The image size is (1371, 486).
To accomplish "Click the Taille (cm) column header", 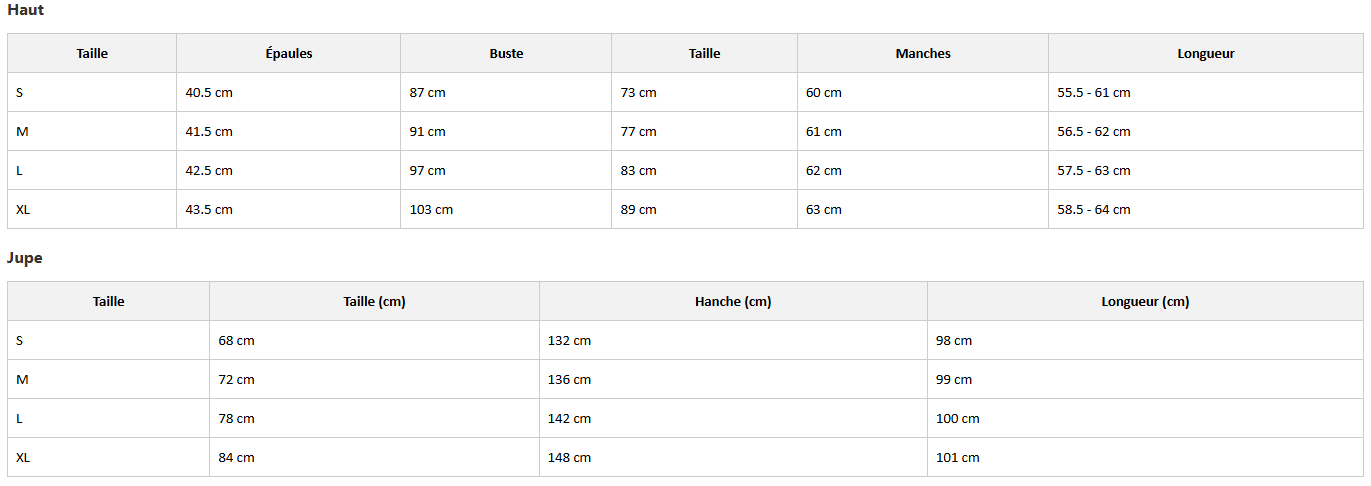I will pos(374,302).
